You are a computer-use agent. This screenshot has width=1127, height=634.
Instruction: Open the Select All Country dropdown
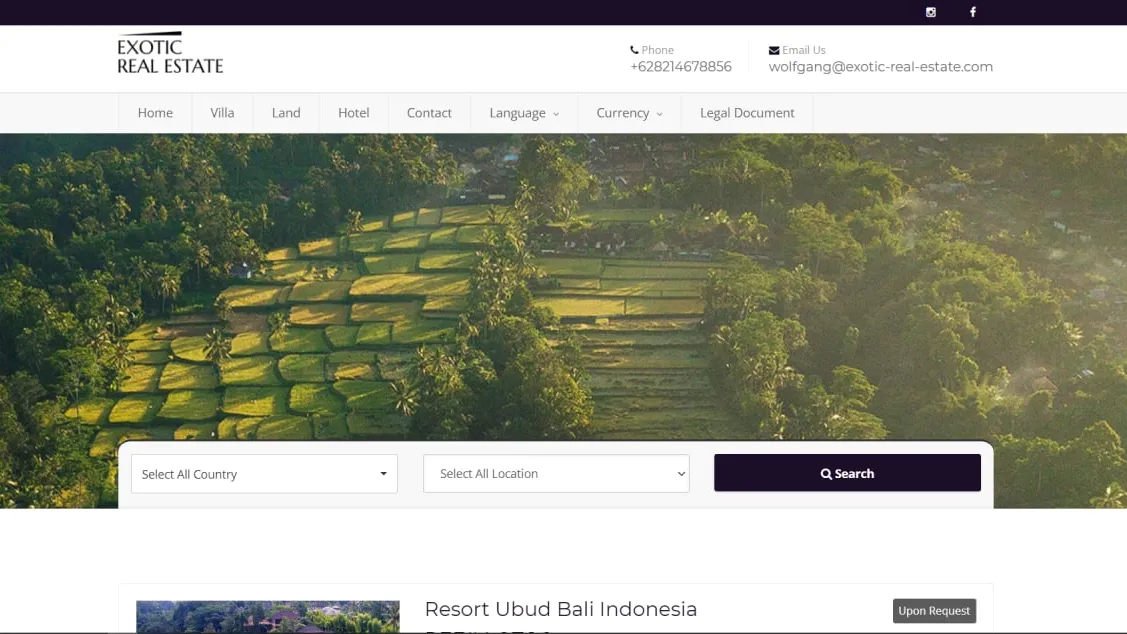pos(264,474)
